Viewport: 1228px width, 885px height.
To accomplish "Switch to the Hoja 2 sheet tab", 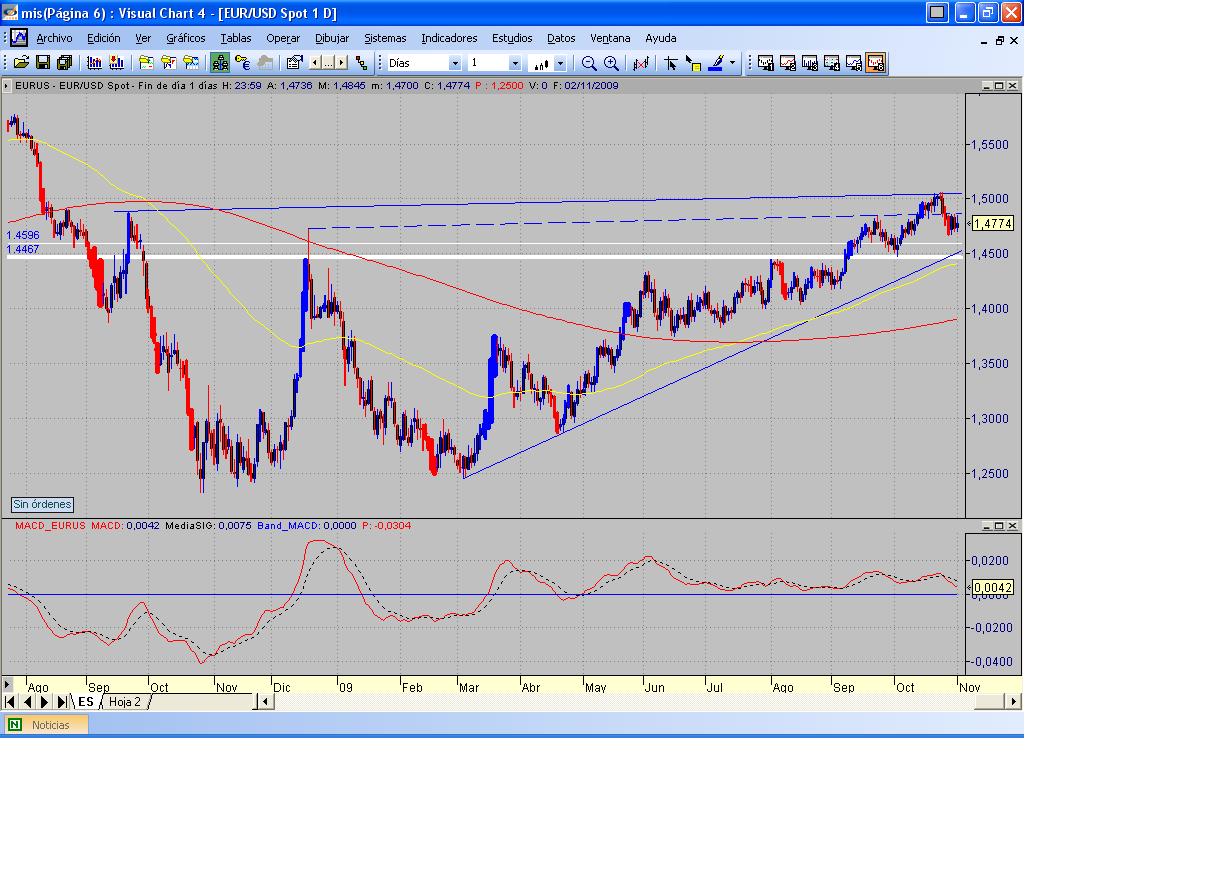I will coord(125,702).
